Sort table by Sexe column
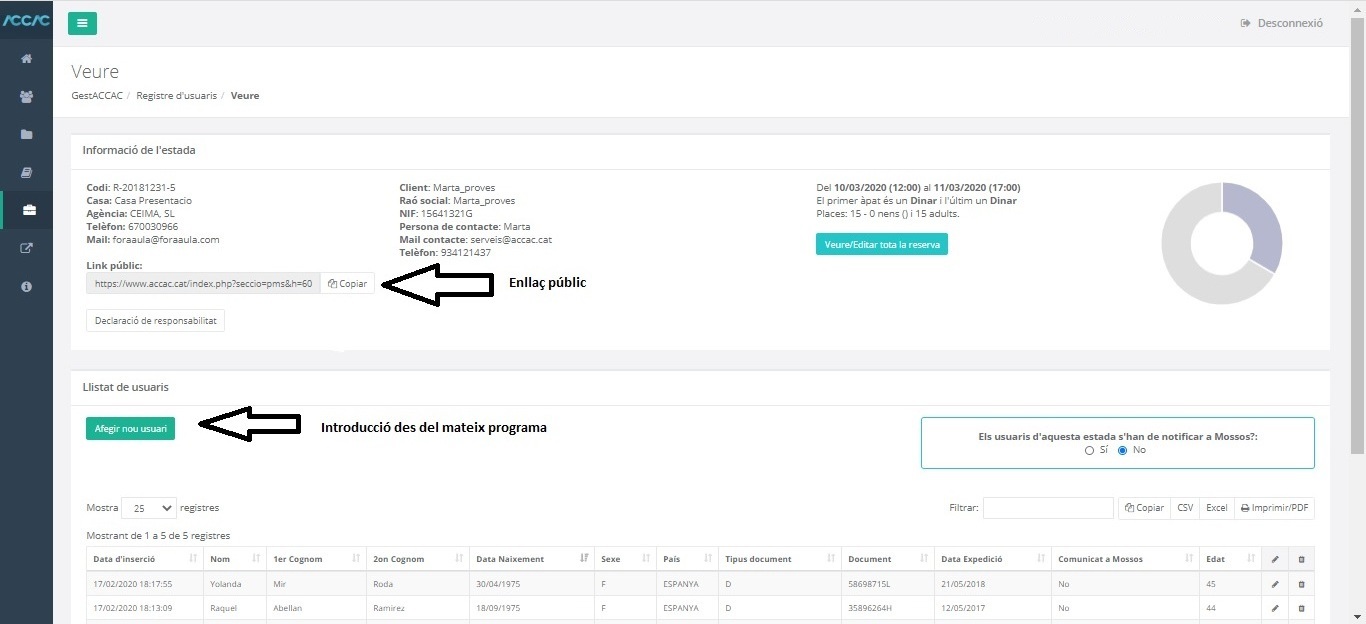The height and width of the screenshot is (624, 1366). [625, 559]
